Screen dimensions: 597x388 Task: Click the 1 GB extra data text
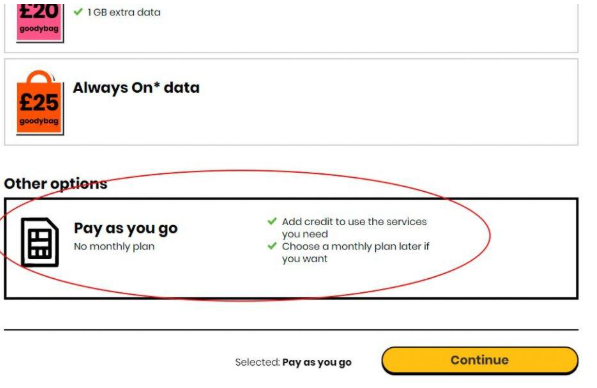(124, 12)
